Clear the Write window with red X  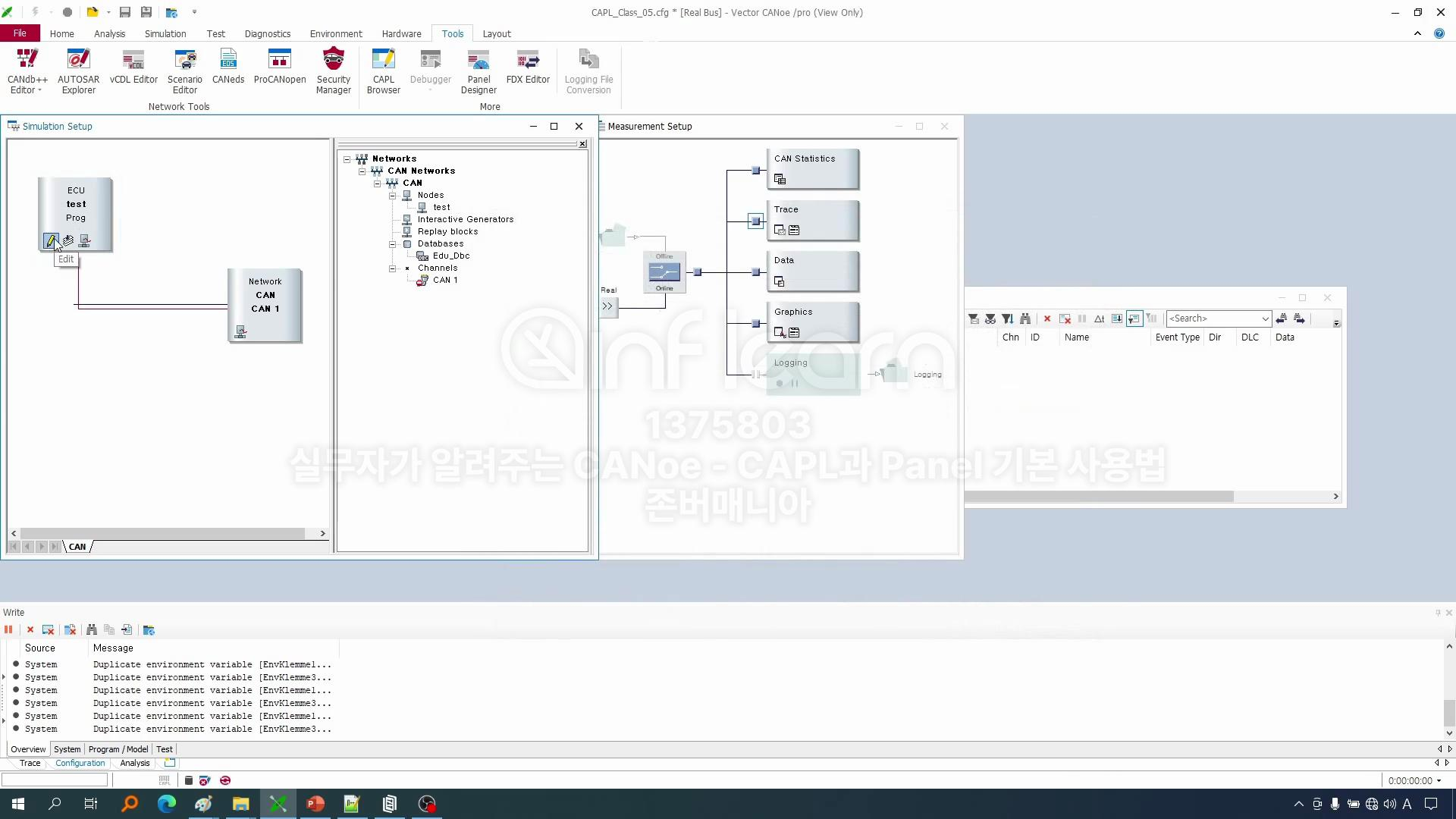coord(30,629)
